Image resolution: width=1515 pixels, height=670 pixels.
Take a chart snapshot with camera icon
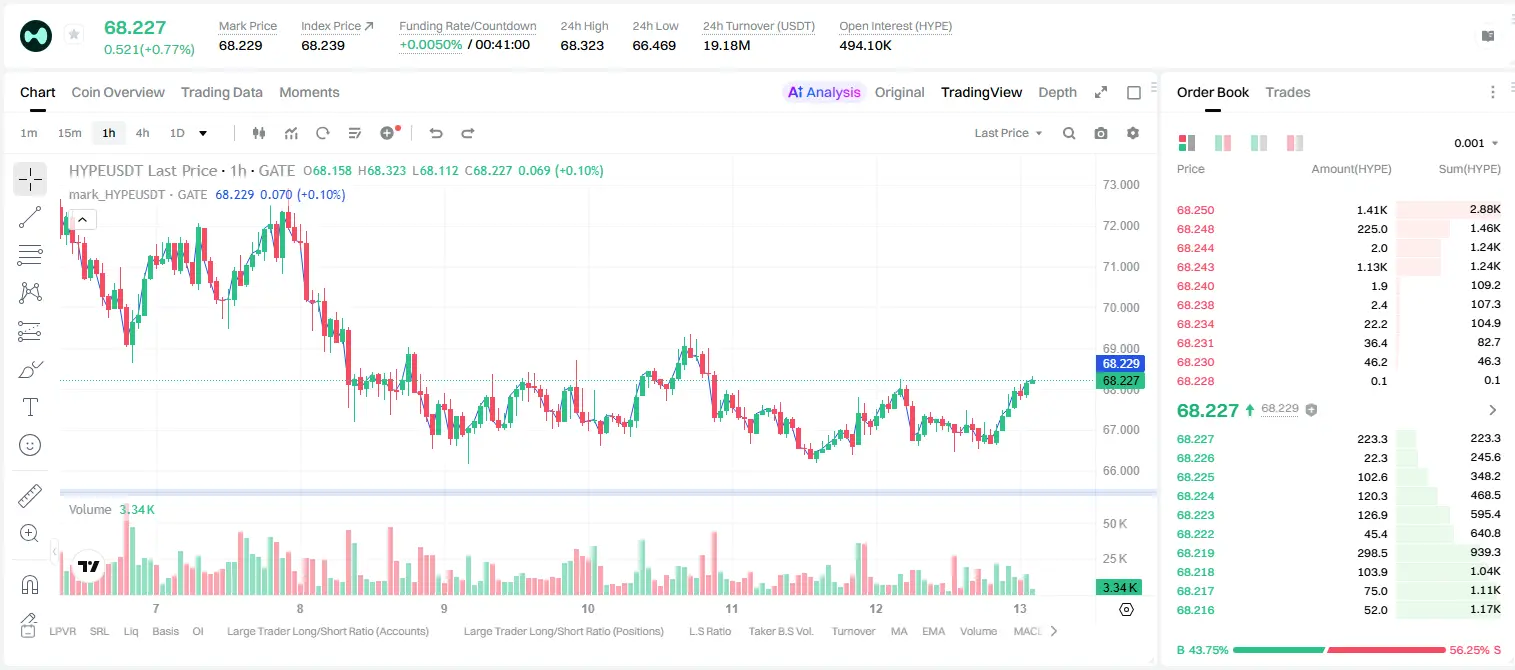tap(1101, 133)
